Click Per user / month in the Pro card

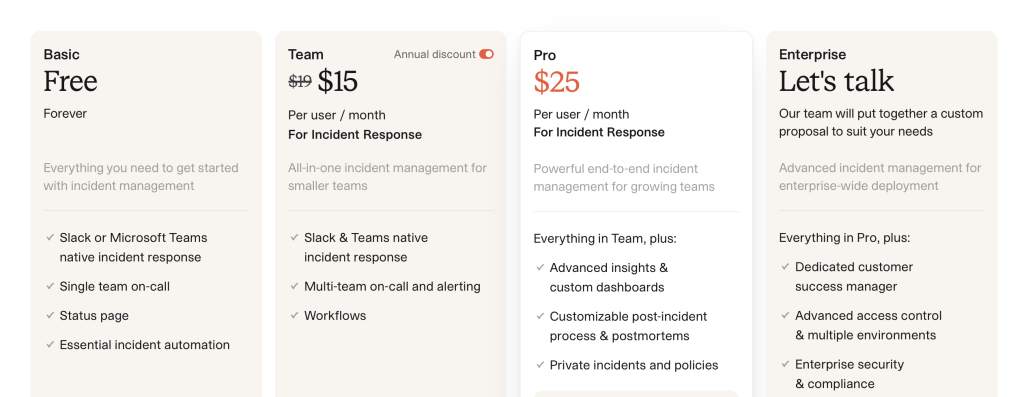click(581, 114)
